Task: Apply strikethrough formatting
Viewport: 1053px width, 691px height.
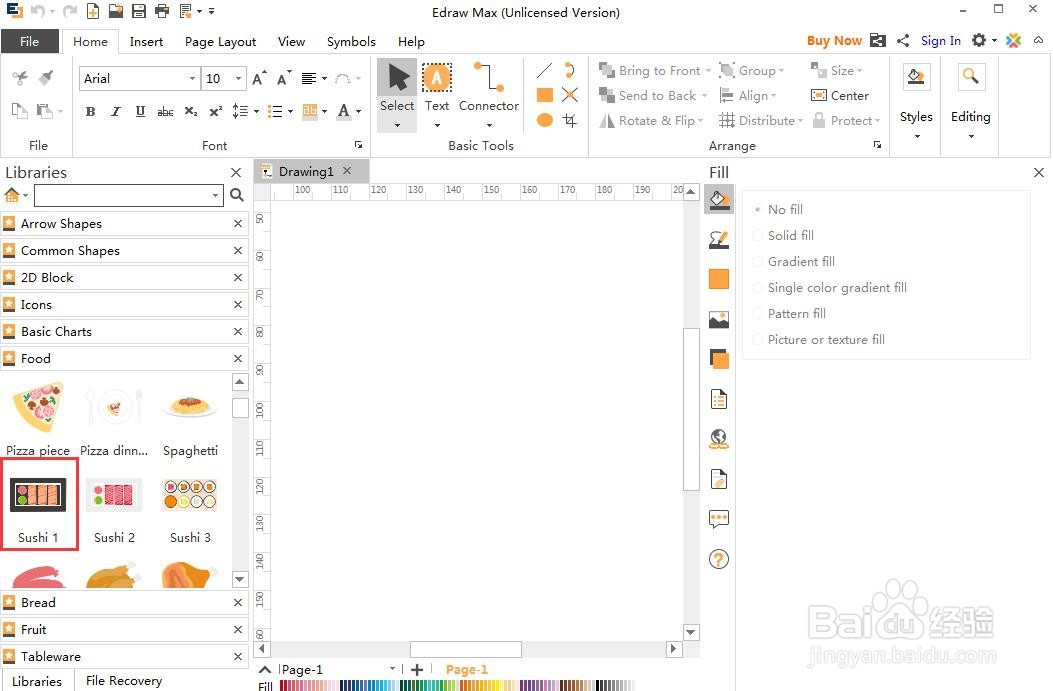Action: coord(165,111)
